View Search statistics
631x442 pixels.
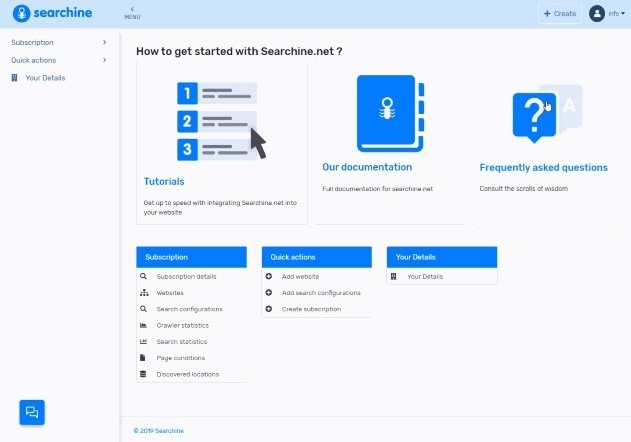pos(182,341)
